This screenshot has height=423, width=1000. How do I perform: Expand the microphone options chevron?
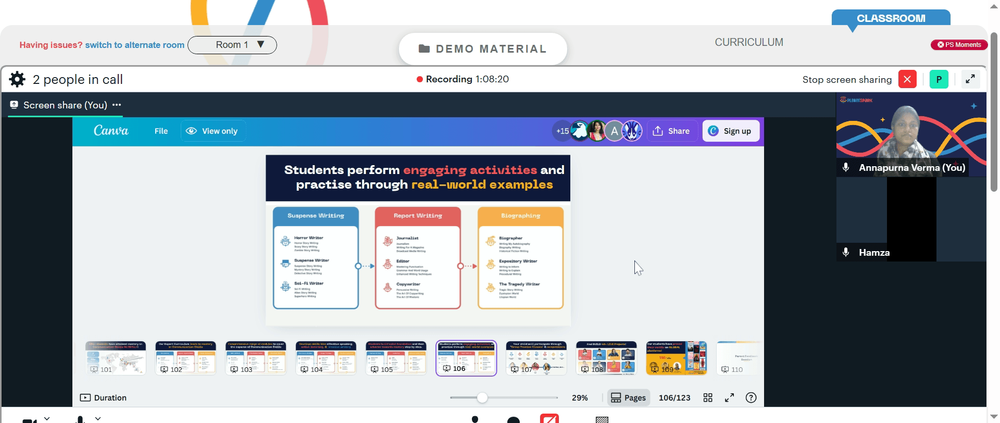(x=98, y=419)
